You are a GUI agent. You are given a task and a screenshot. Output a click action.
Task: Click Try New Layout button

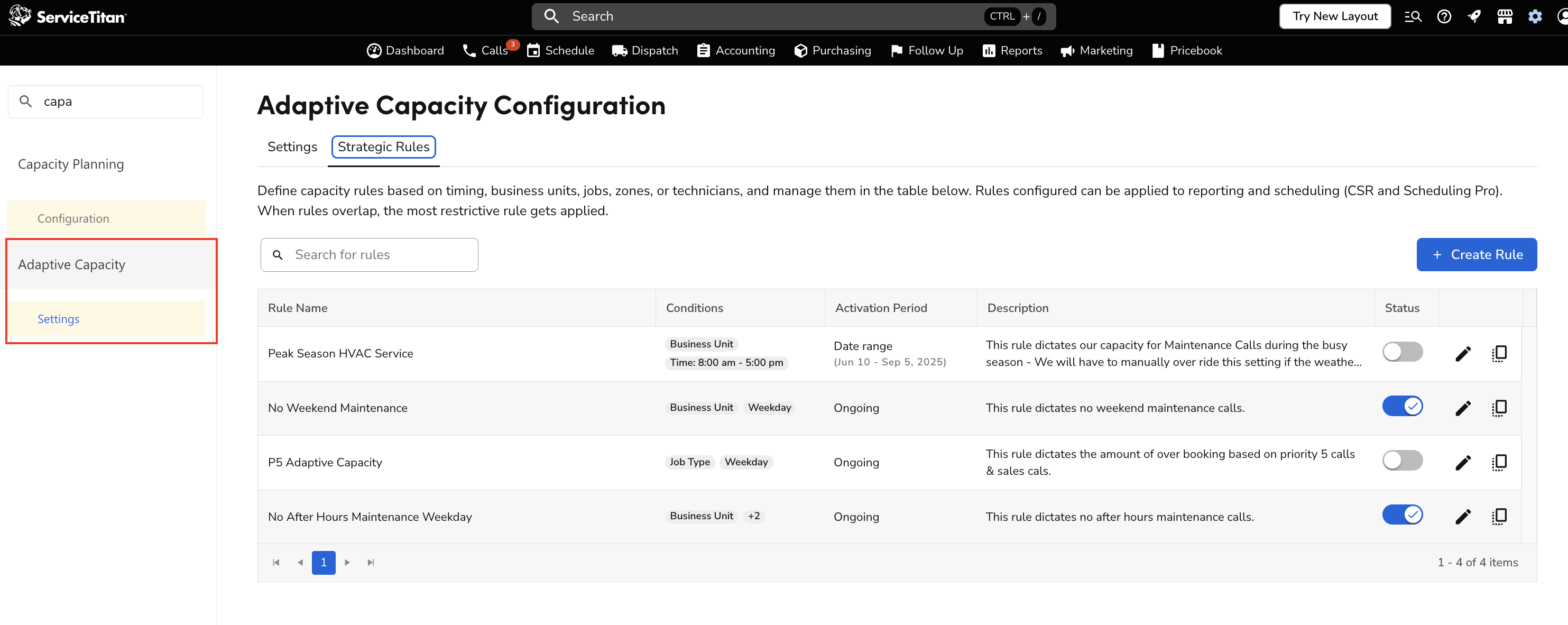1334,16
